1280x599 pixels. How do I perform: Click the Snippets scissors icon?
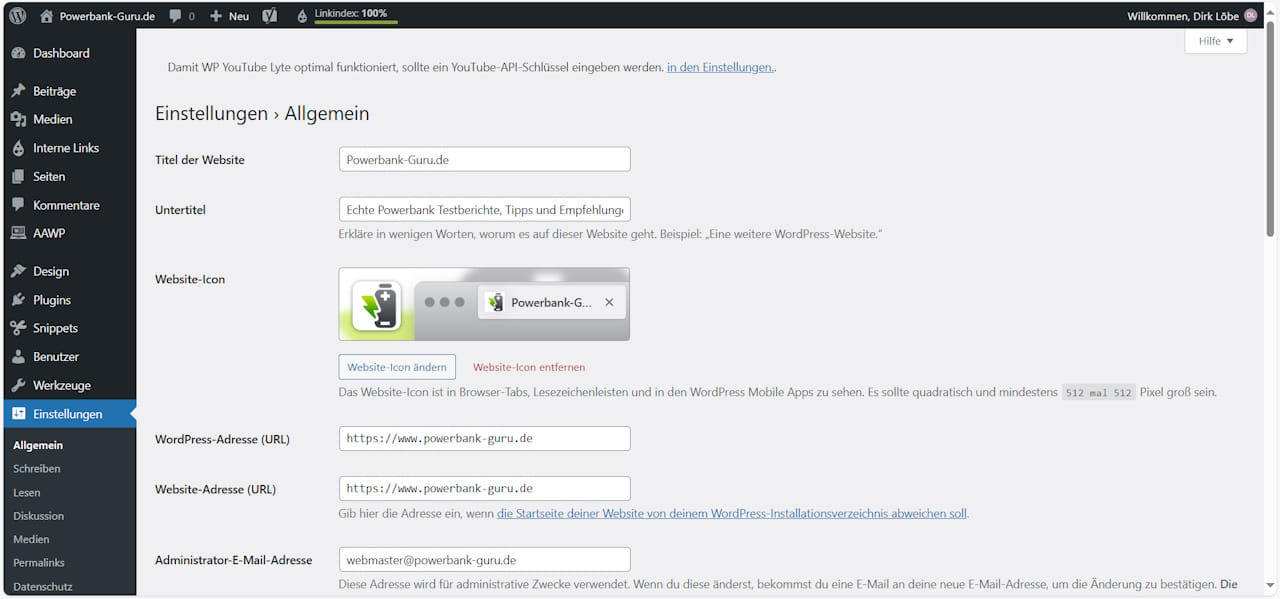(x=18, y=328)
